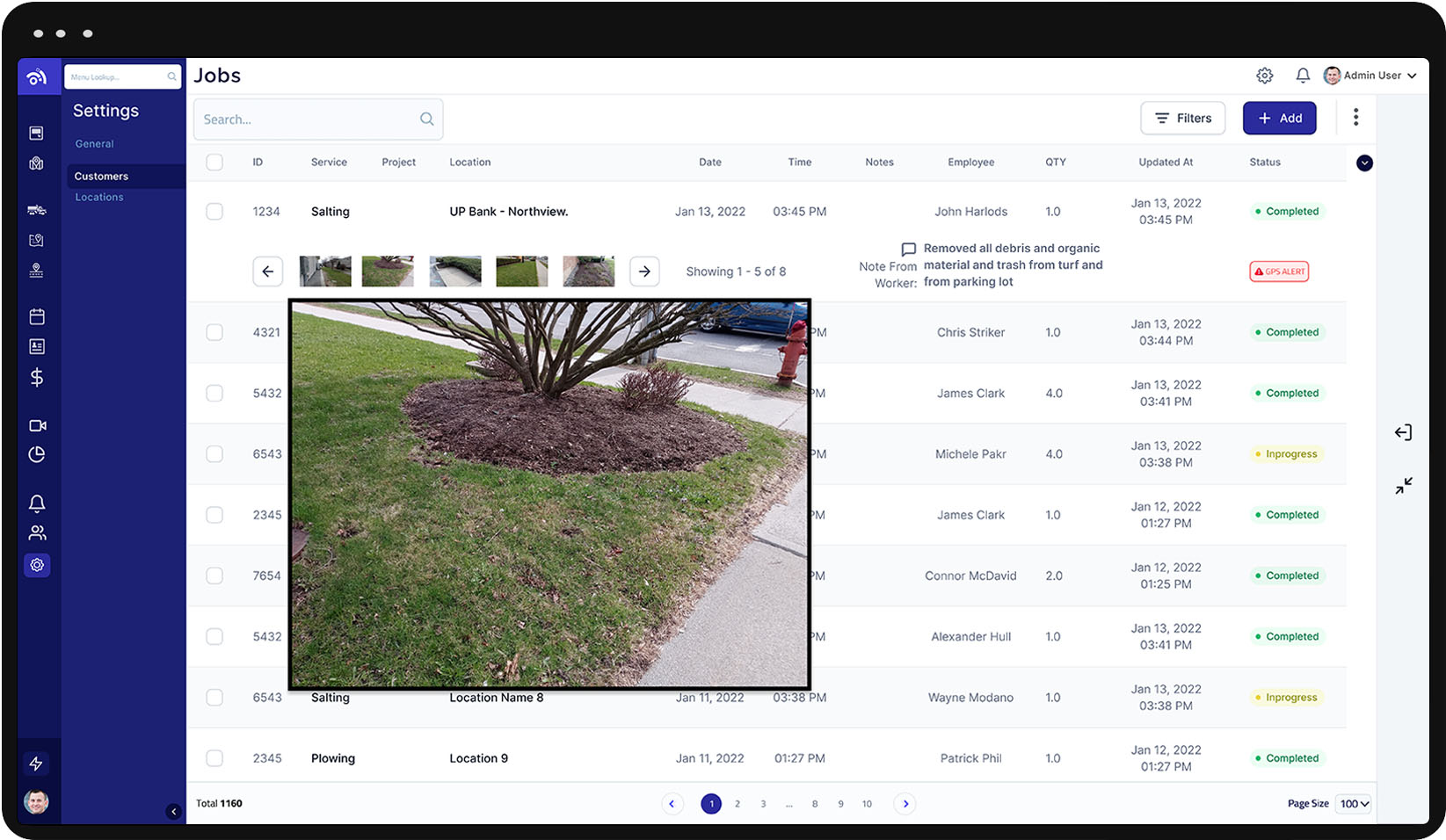Select the checkbox for the 4.0 QTY James Clark row
Viewport: 1446px width, 840px height.
click(214, 393)
